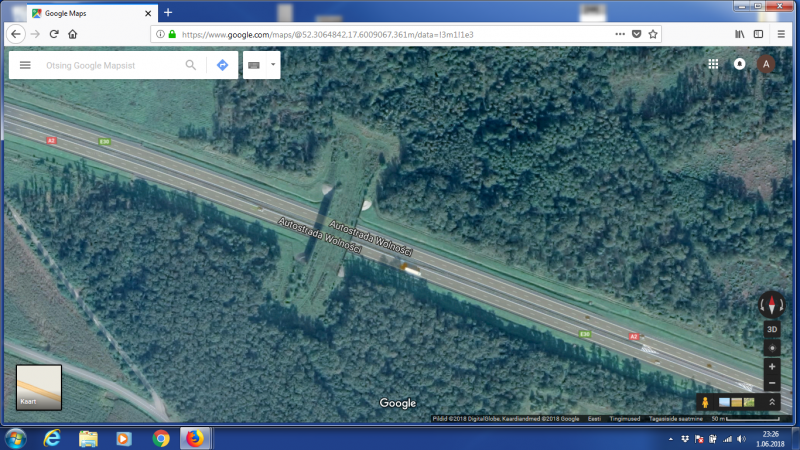
Task: Click the Tingimused terms link
Action: pyautogui.click(x=627, y=419)
